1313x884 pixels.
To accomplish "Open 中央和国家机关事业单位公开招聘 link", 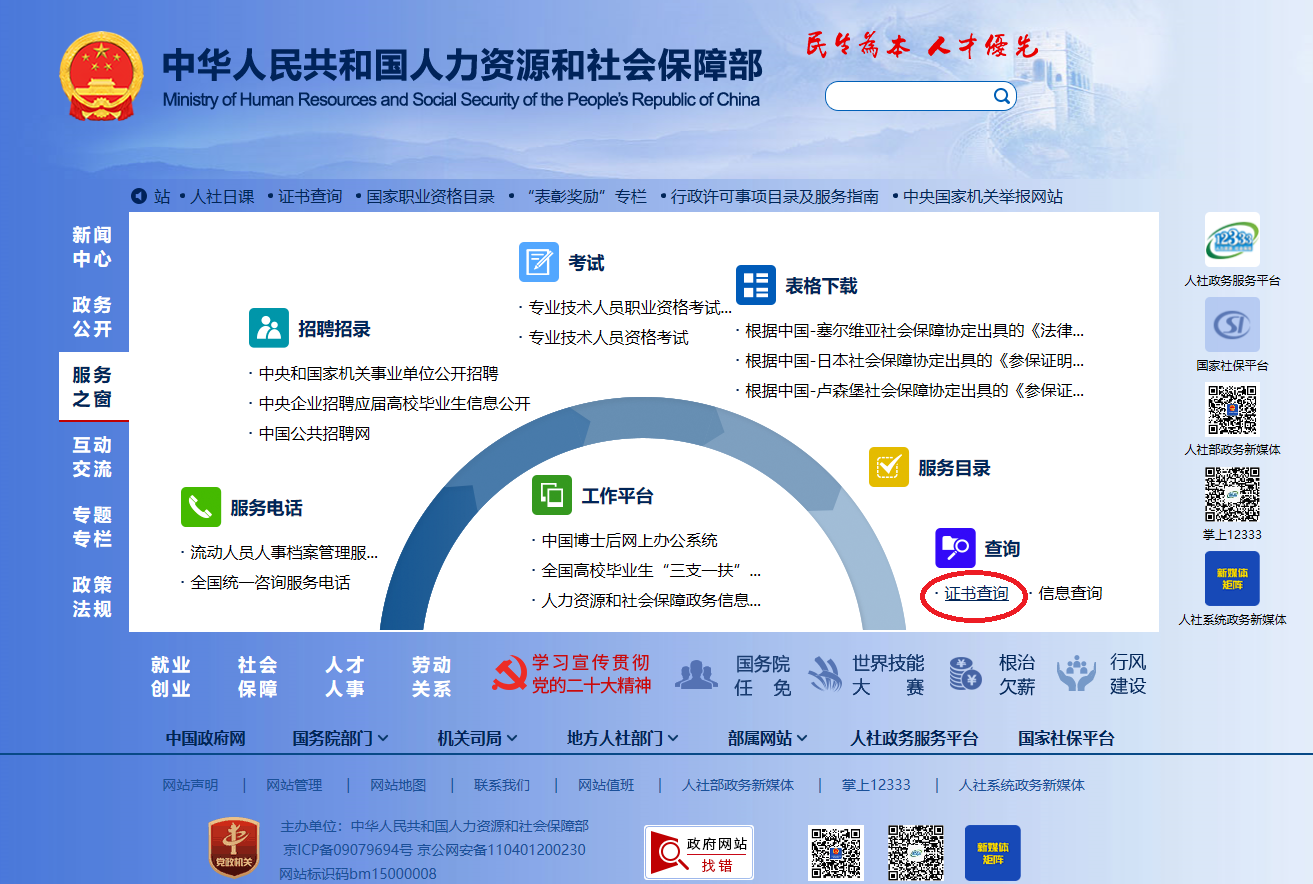I will (378, 374).
